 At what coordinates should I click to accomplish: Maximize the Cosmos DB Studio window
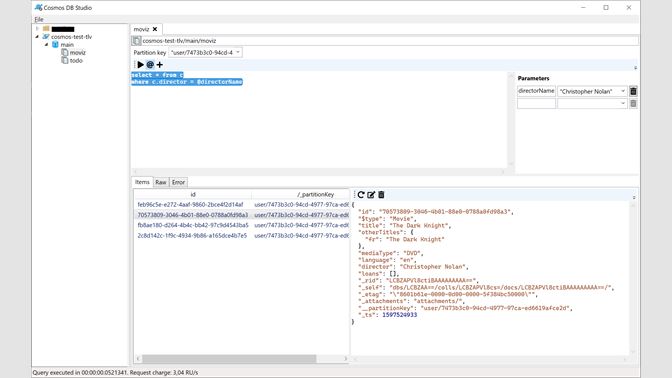point(606,7)
